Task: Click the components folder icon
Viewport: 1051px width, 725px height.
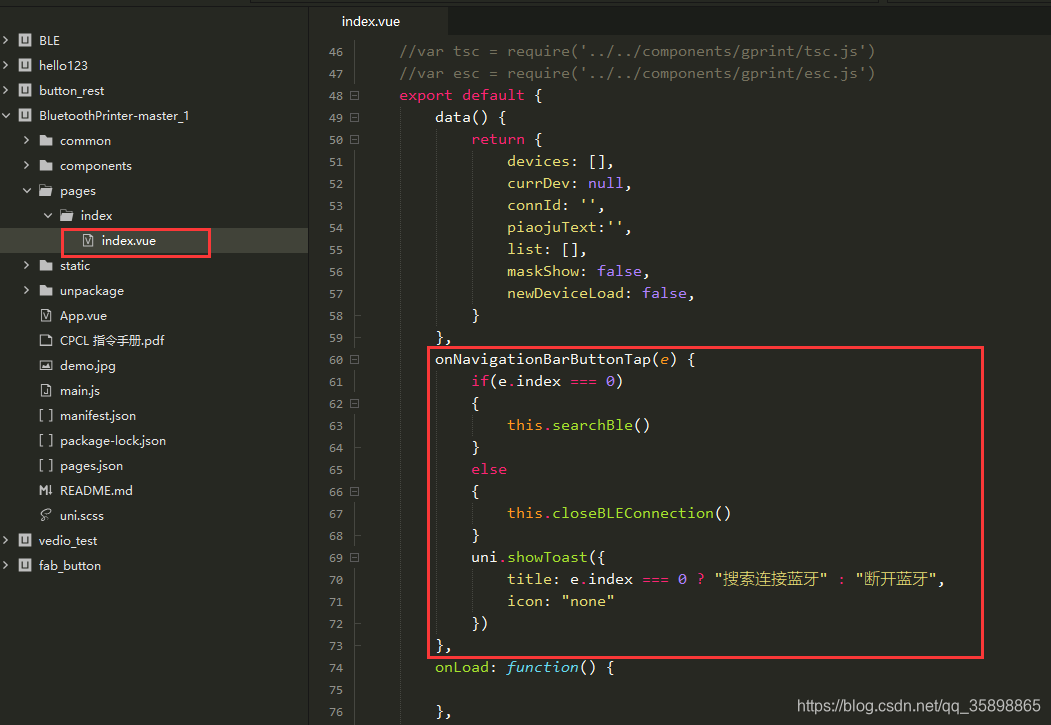Action: pyautogui.click(x=46, y=166)
